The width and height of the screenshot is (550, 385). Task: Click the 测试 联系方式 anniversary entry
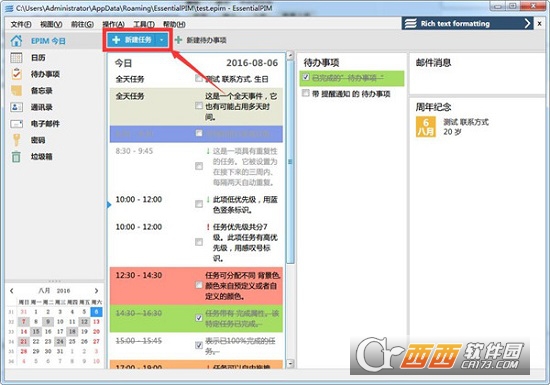click(x=466, y=122)
